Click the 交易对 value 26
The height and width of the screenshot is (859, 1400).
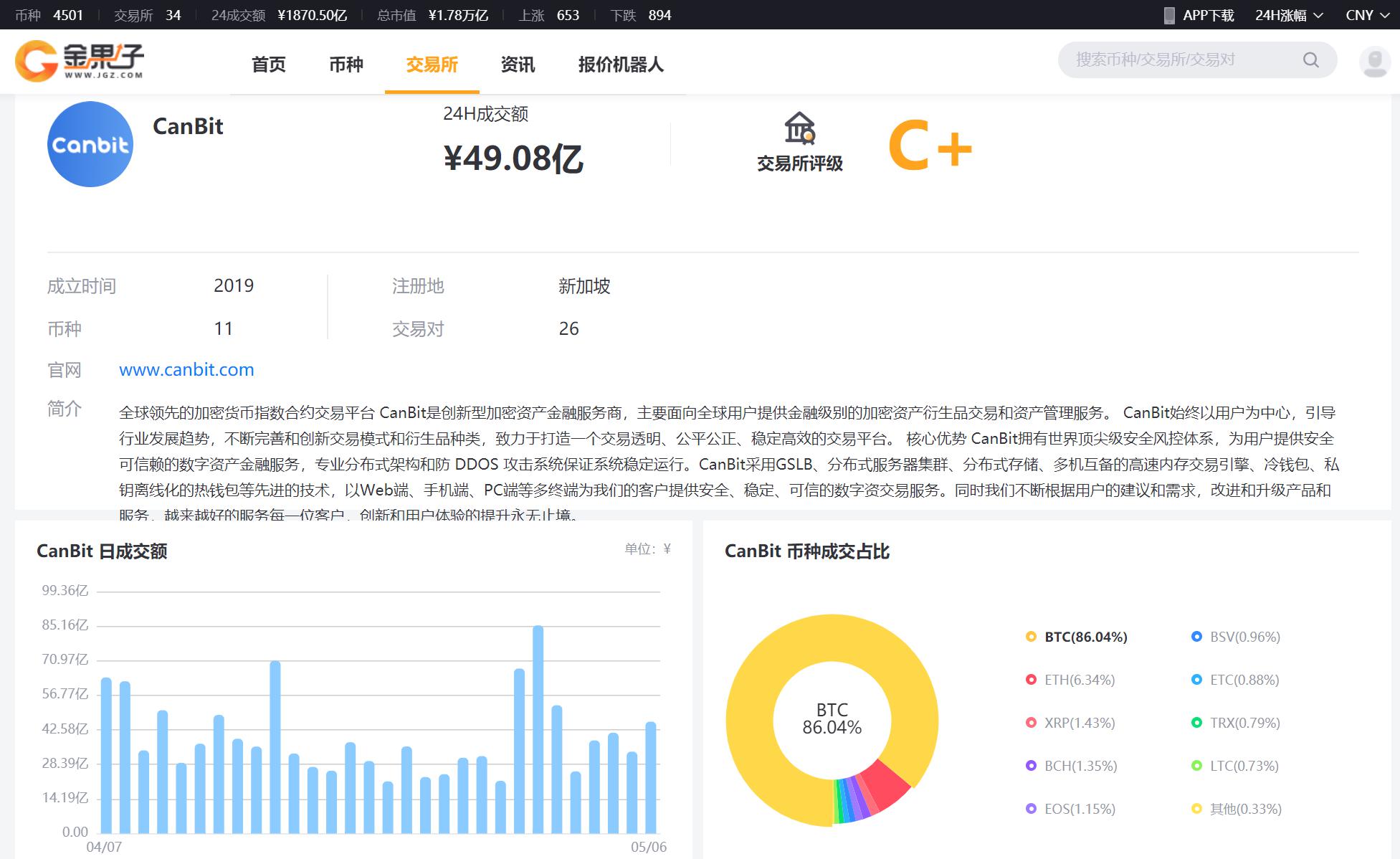point(568,328)
